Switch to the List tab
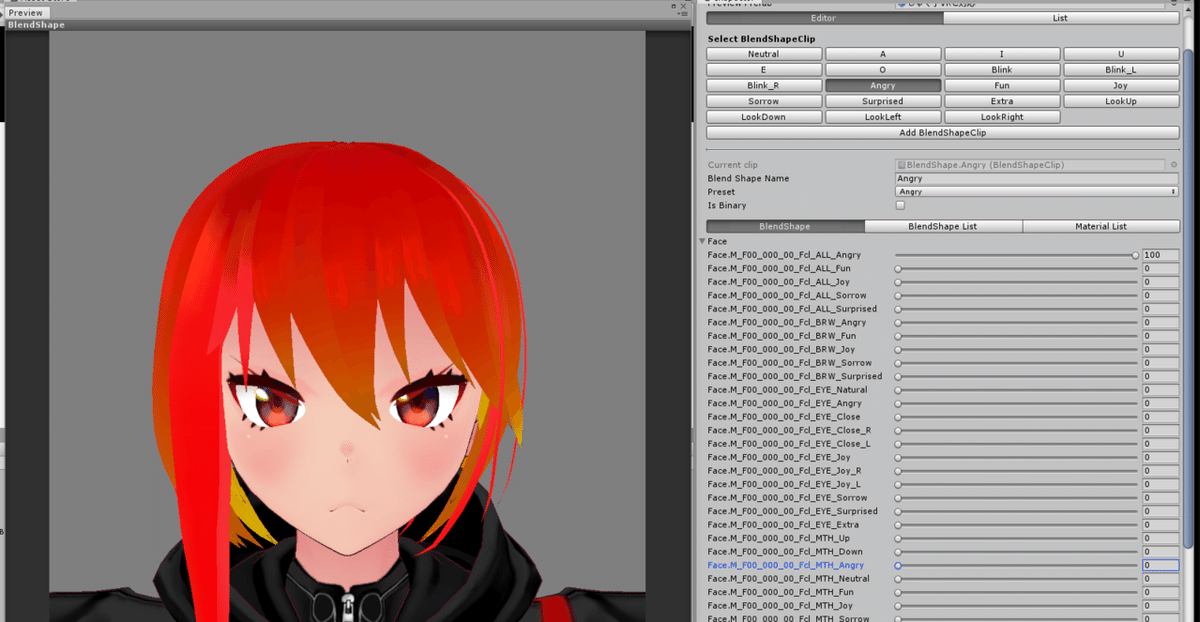The height and width of the screenshot is (622, 1200). 1060,18
